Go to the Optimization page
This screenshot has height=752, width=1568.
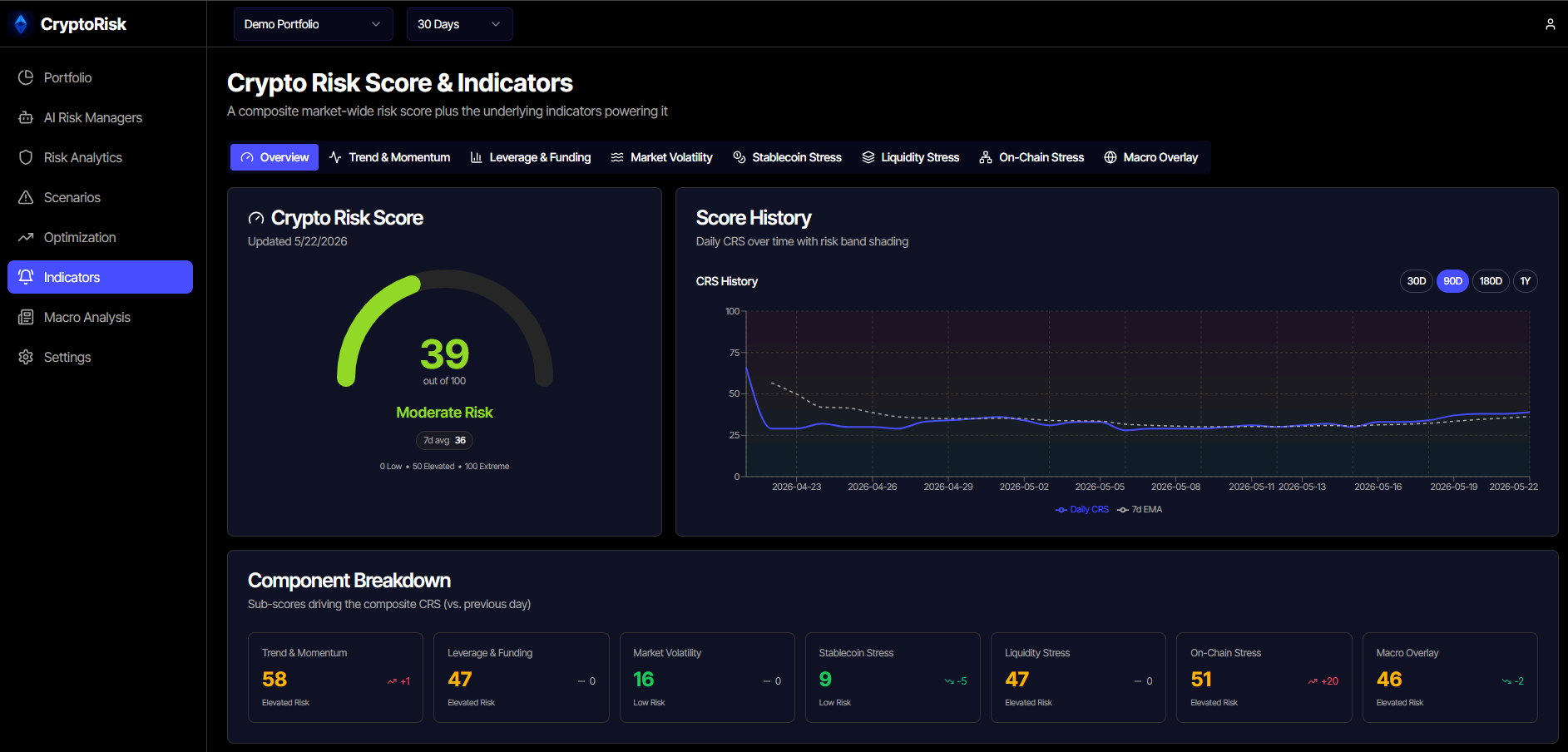[x=100, y=237]
